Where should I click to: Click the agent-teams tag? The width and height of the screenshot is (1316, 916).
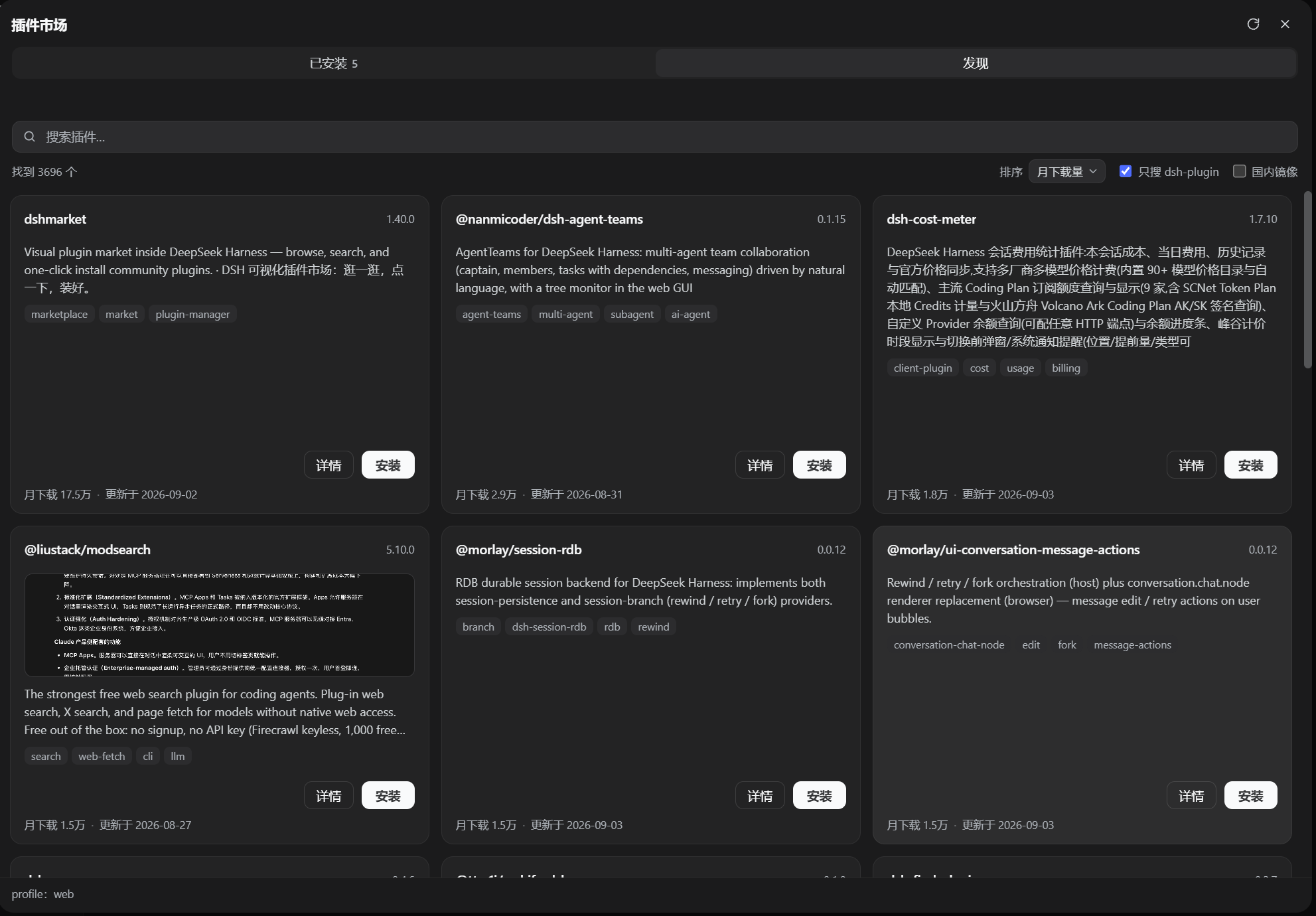coord(492,314)
